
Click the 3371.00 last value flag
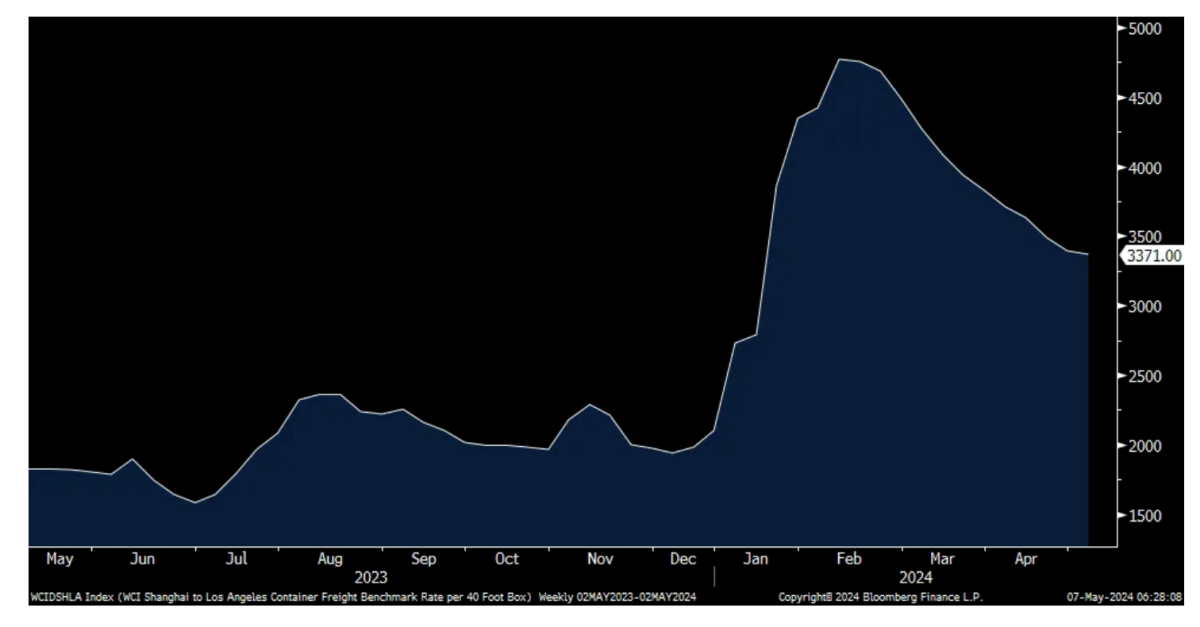coord(1152,256)
